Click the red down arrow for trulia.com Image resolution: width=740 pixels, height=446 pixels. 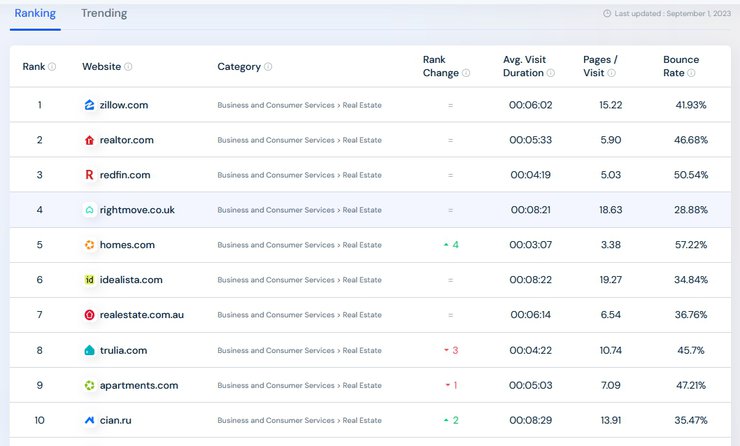point(446,350)
